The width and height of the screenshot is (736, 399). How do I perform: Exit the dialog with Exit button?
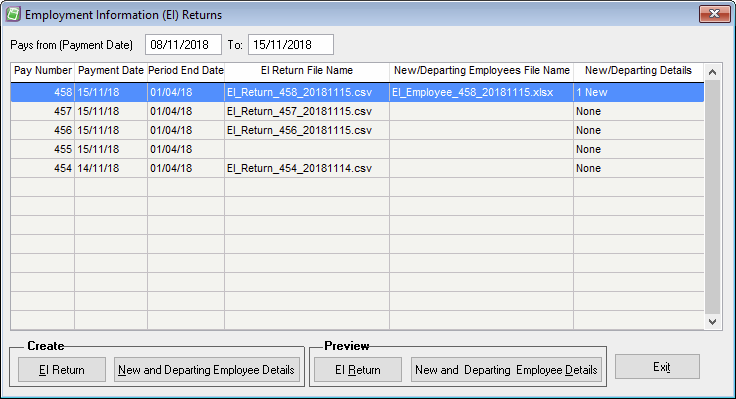[x=657, y=367]
